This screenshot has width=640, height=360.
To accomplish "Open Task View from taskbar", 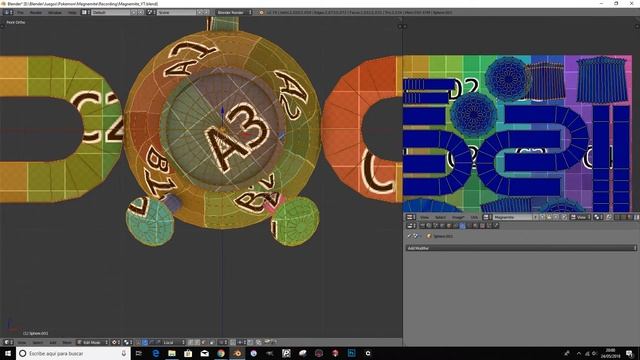I will coord(139,353).
